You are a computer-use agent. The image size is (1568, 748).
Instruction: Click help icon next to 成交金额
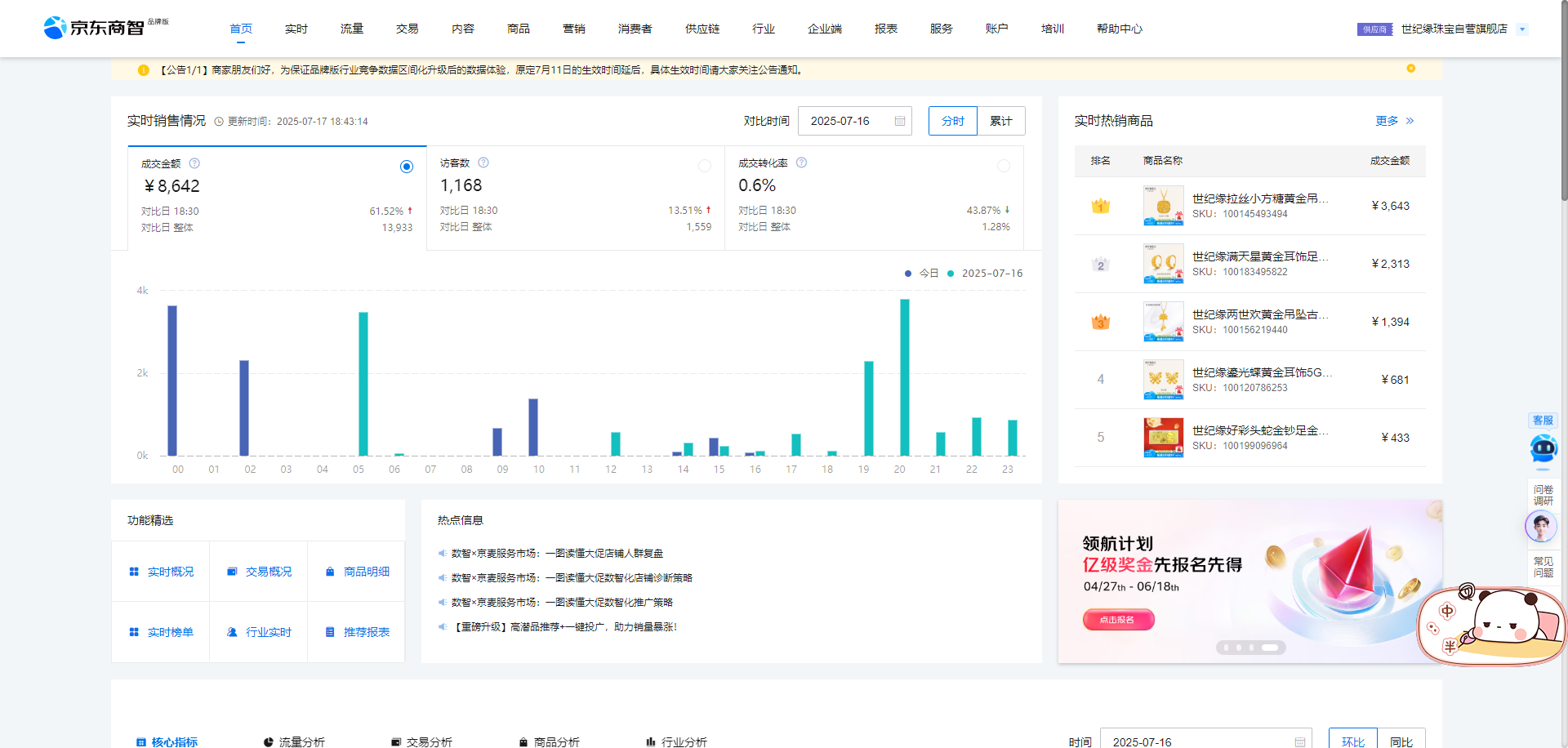pyautogui.click(x=194, y=163)
